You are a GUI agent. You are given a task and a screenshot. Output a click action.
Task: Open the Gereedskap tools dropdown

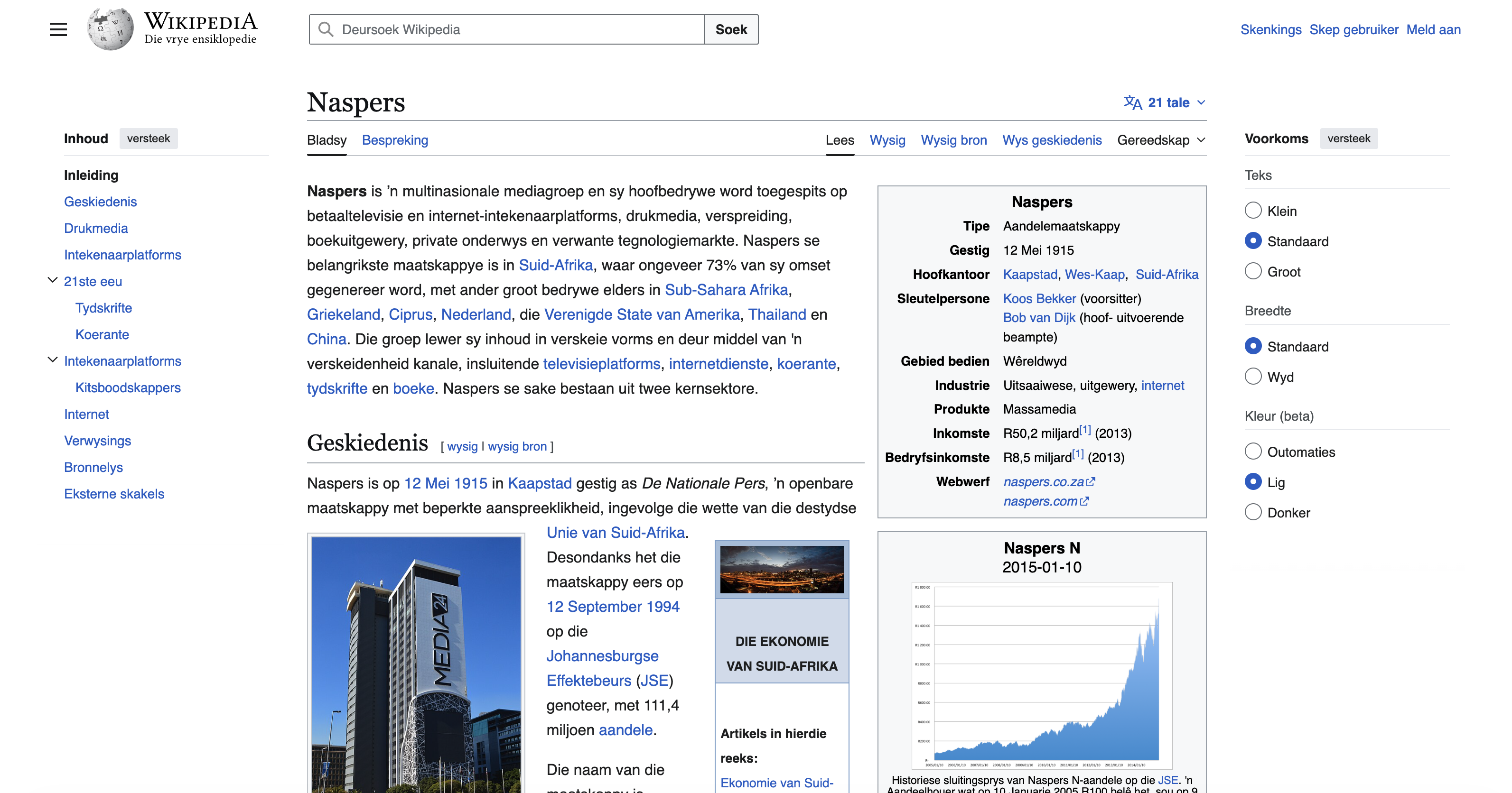tap(1161, 140)
